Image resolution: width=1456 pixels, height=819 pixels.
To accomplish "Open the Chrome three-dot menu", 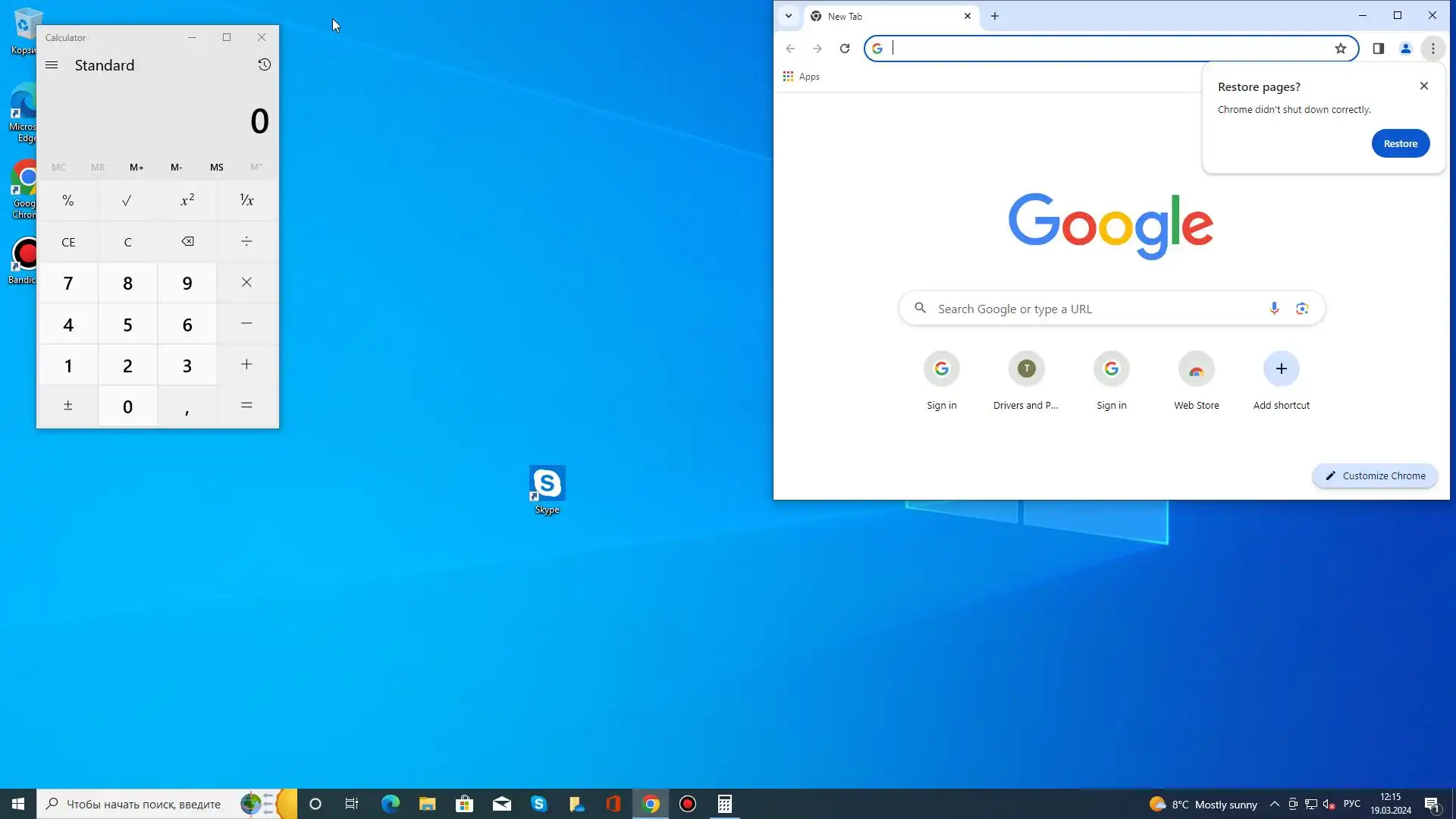I will tap(1432, 49).
